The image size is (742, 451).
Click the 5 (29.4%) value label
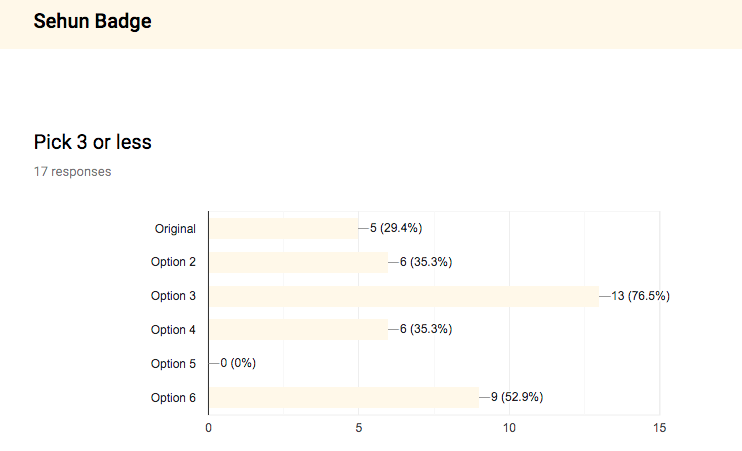[x=396, y=228]
